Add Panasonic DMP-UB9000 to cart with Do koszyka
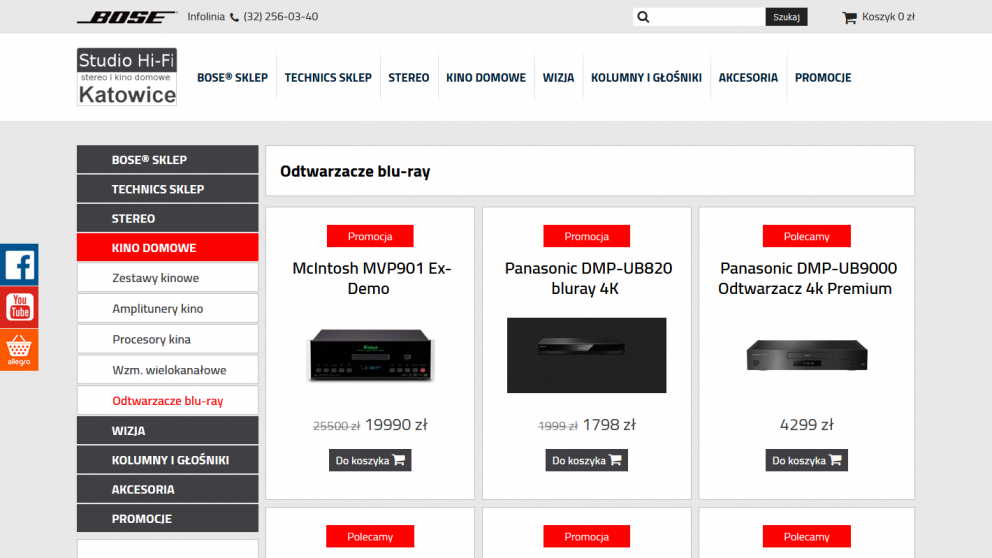 point(807,460)
